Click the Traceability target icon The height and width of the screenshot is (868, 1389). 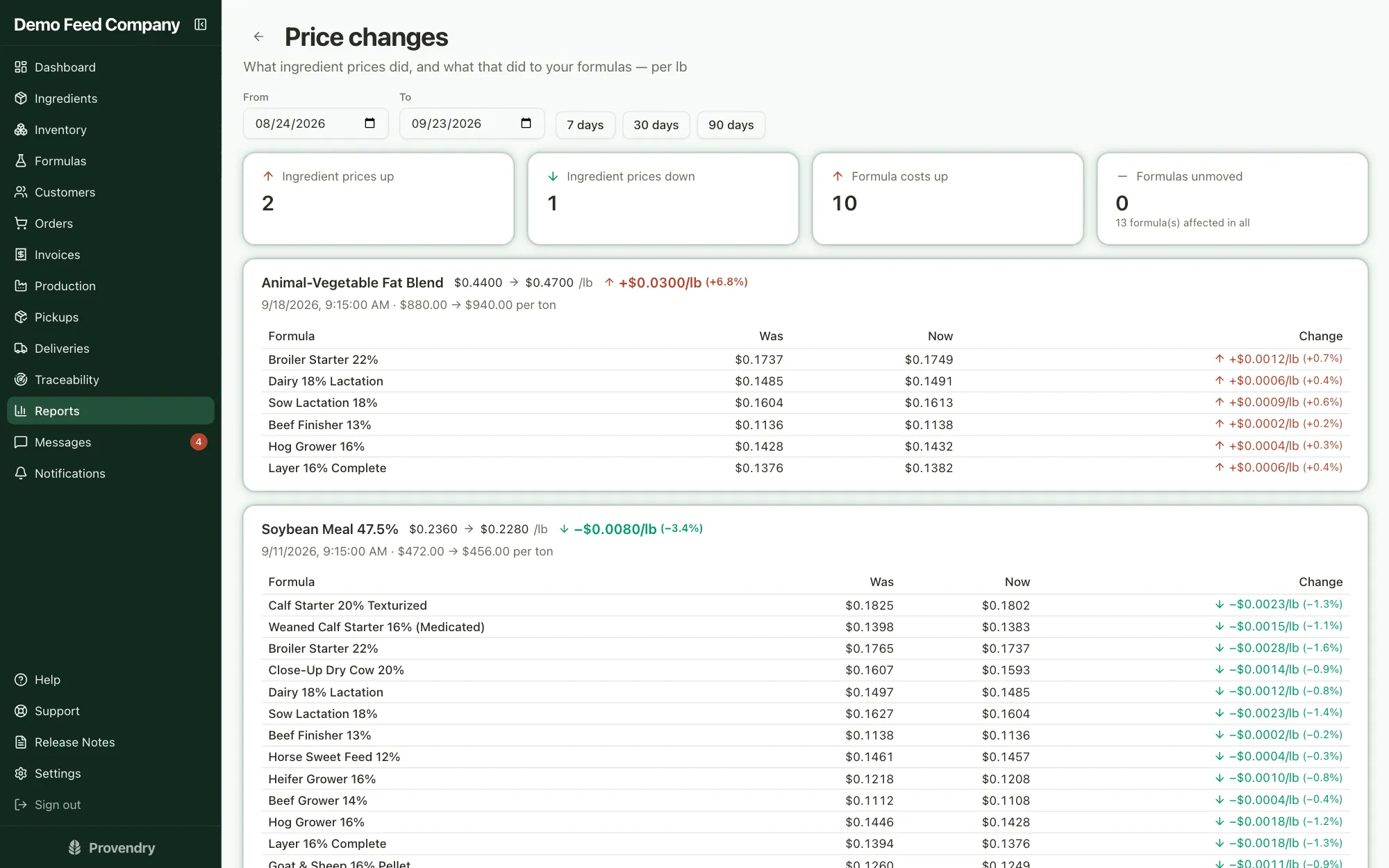[x=21, y=379]
